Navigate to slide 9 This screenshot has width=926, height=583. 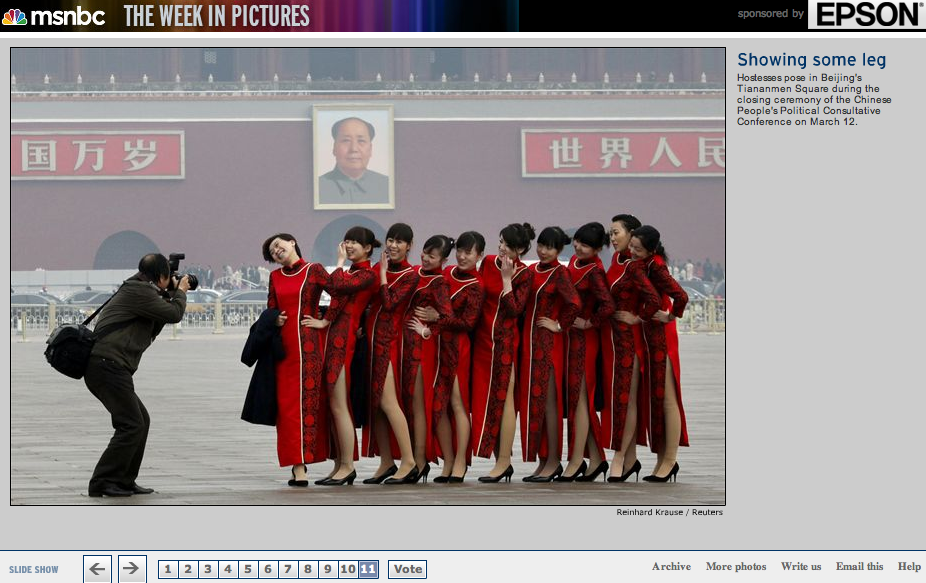point(328,569)
